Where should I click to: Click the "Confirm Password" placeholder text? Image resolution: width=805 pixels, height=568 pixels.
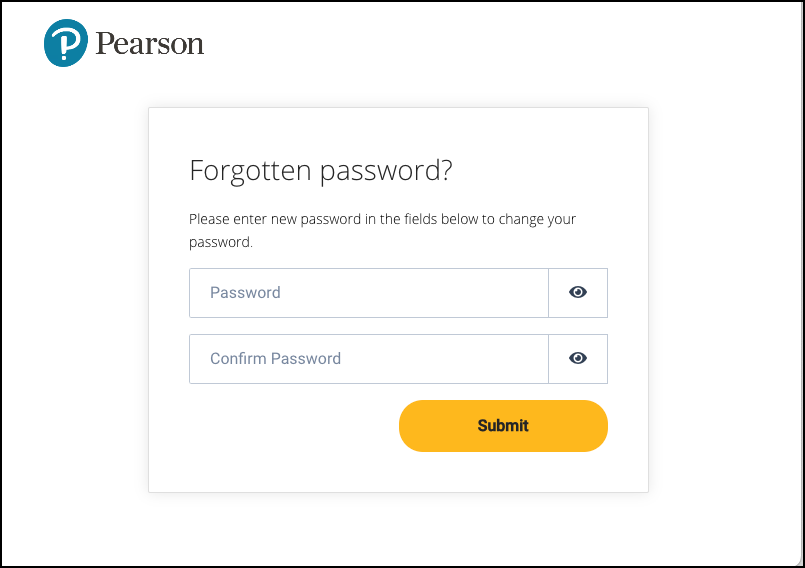pos(275,359)
